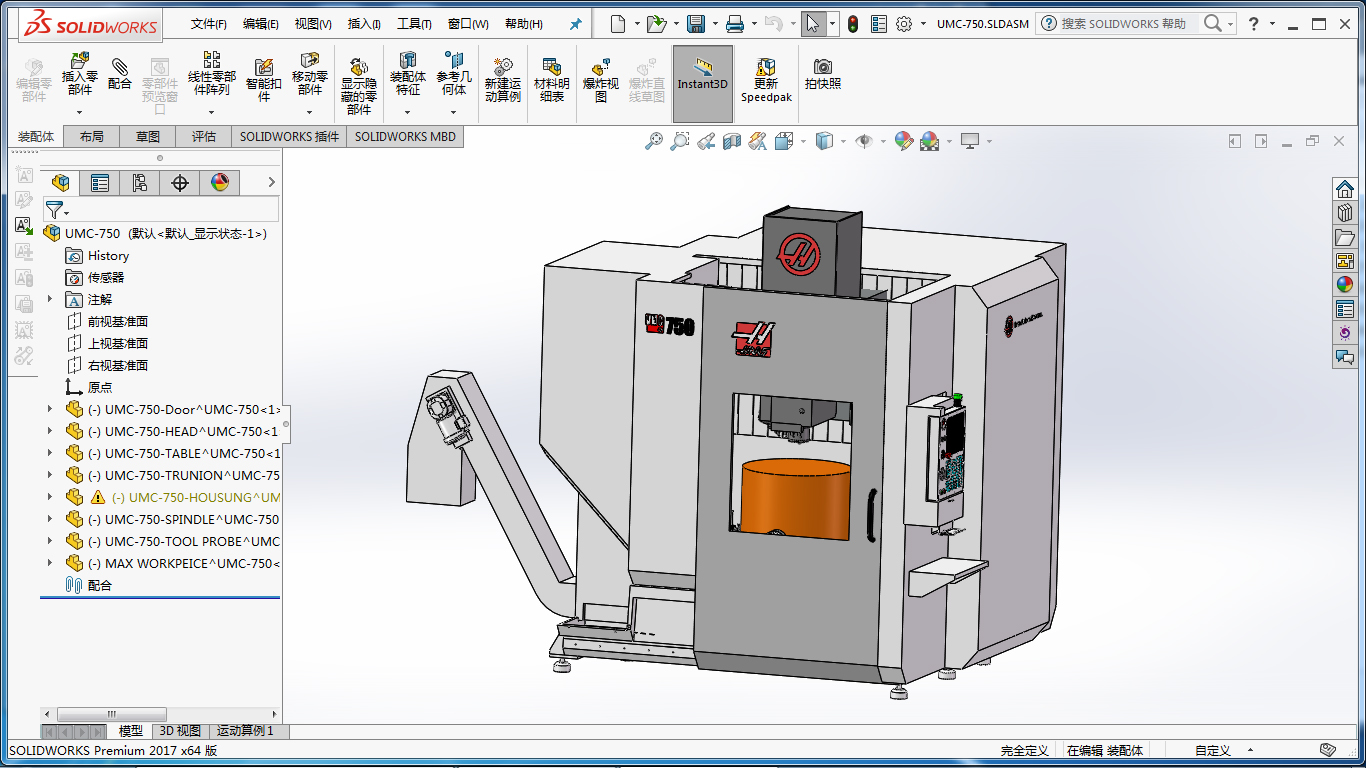Open Linear Component Pattern (线性零部件阵列)
The height and width of the screenshot is (768, 1366).
click(x=212, y=74)
